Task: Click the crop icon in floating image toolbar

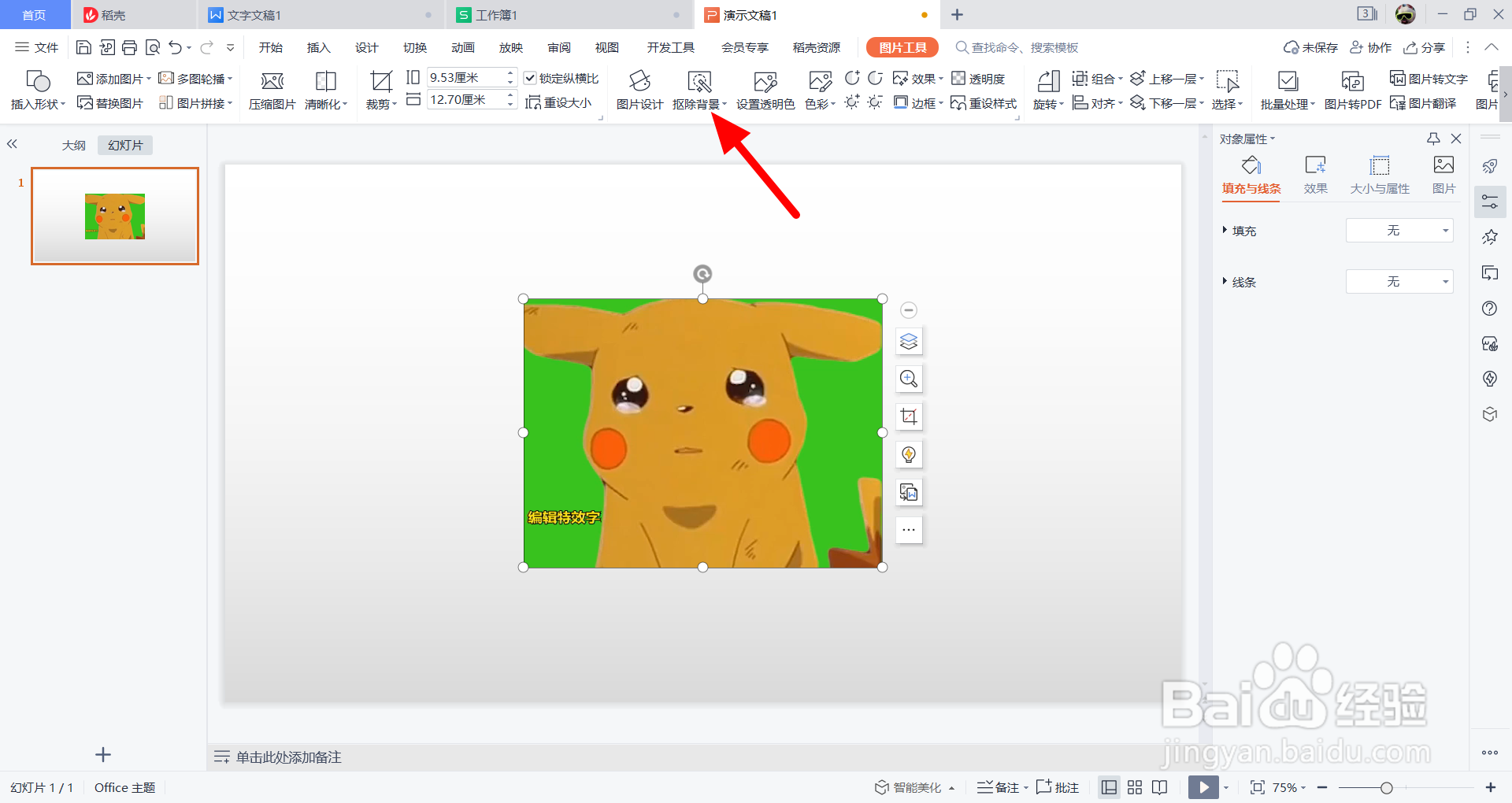Action: [909, 416]
